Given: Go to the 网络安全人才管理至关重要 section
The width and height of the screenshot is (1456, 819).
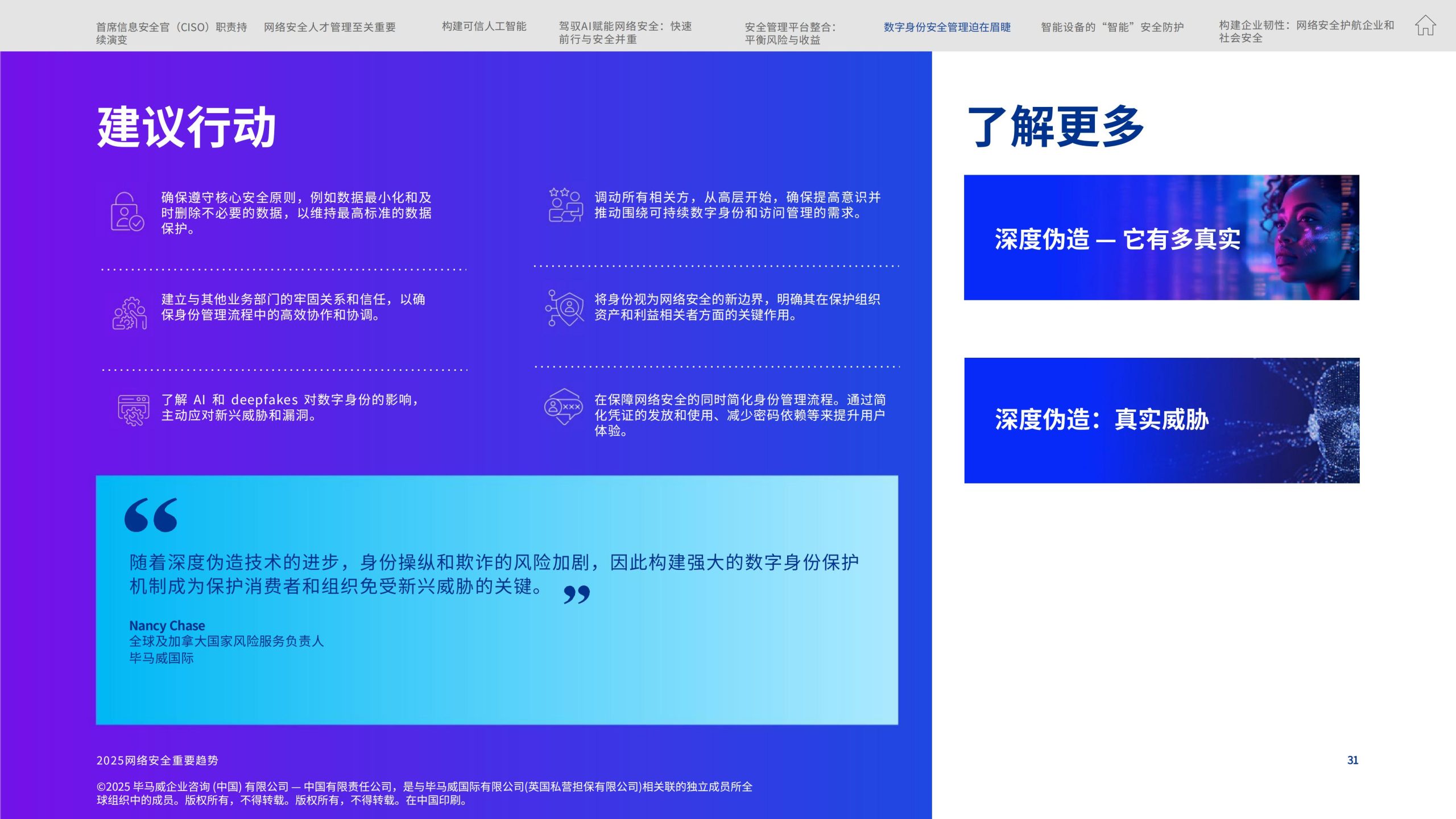Looking at the screenshot, I should [329, 27].
